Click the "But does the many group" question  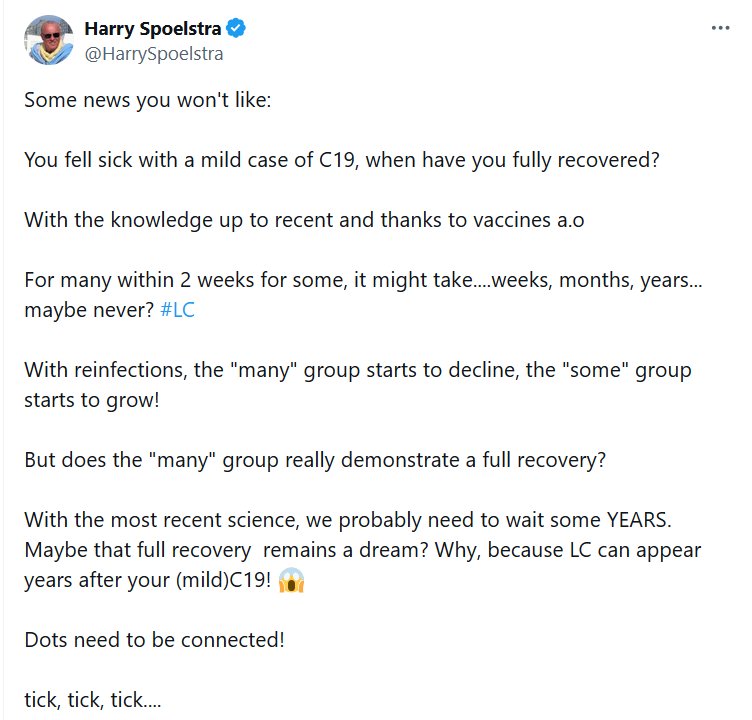point(314,461)
